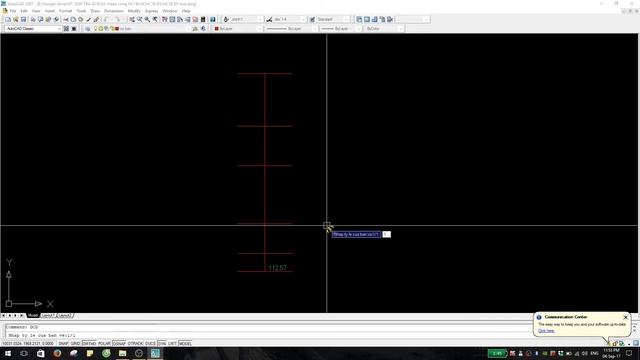Toggle GRID display in status bar
This screenshot has height=360, width=640.
click(76, 344)
